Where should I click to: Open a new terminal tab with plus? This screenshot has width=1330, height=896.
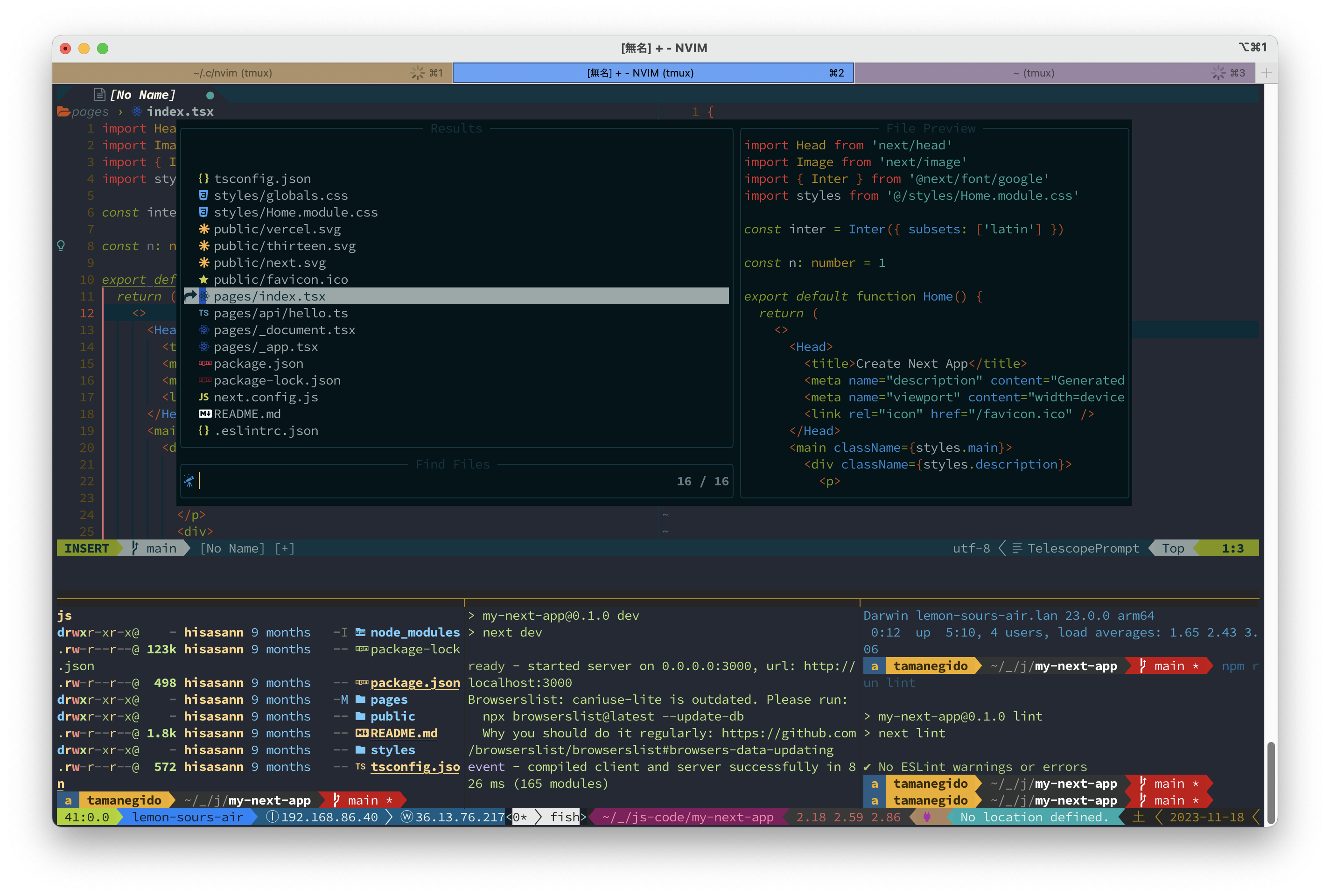1266,73
